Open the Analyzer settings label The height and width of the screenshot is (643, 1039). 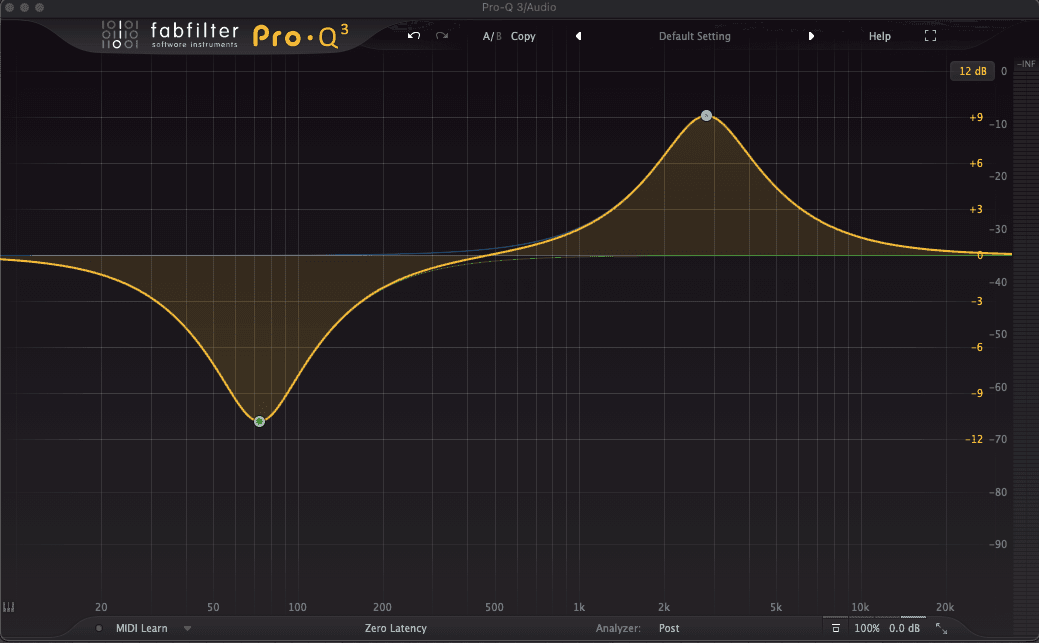coord(618,628)
